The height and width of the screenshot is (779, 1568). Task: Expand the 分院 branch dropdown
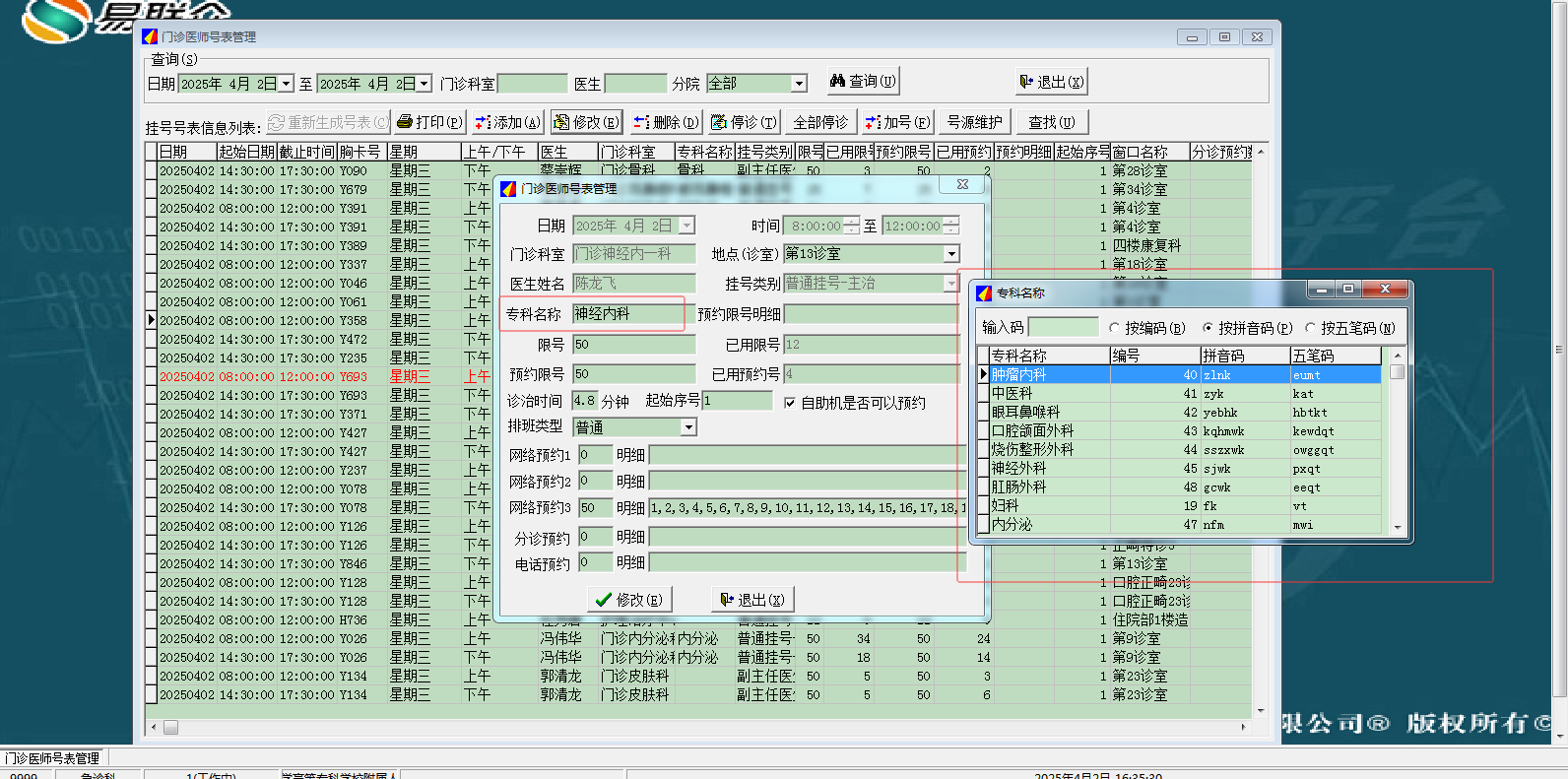coord(800,84)
